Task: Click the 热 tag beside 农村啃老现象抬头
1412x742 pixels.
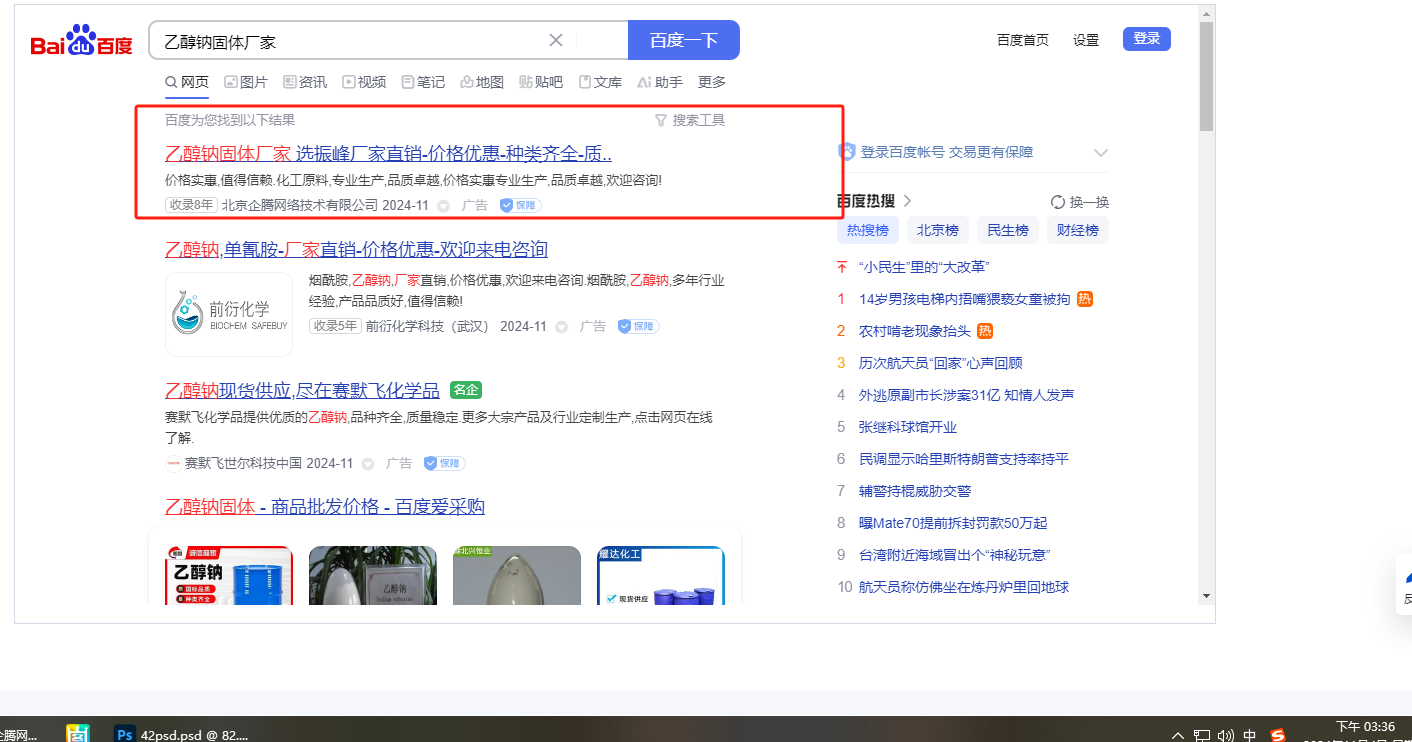Action: pyautogui.click(x=985, y=331)
